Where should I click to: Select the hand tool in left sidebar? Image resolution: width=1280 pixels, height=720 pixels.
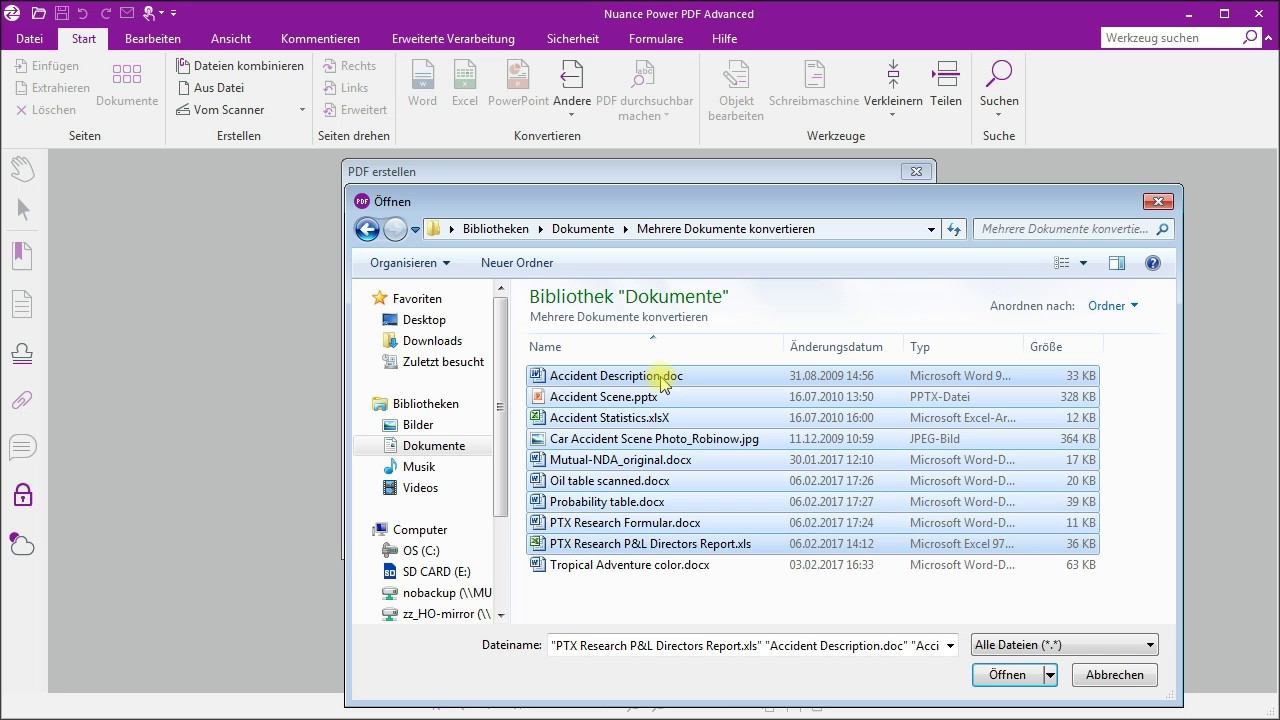coord(23,168)
